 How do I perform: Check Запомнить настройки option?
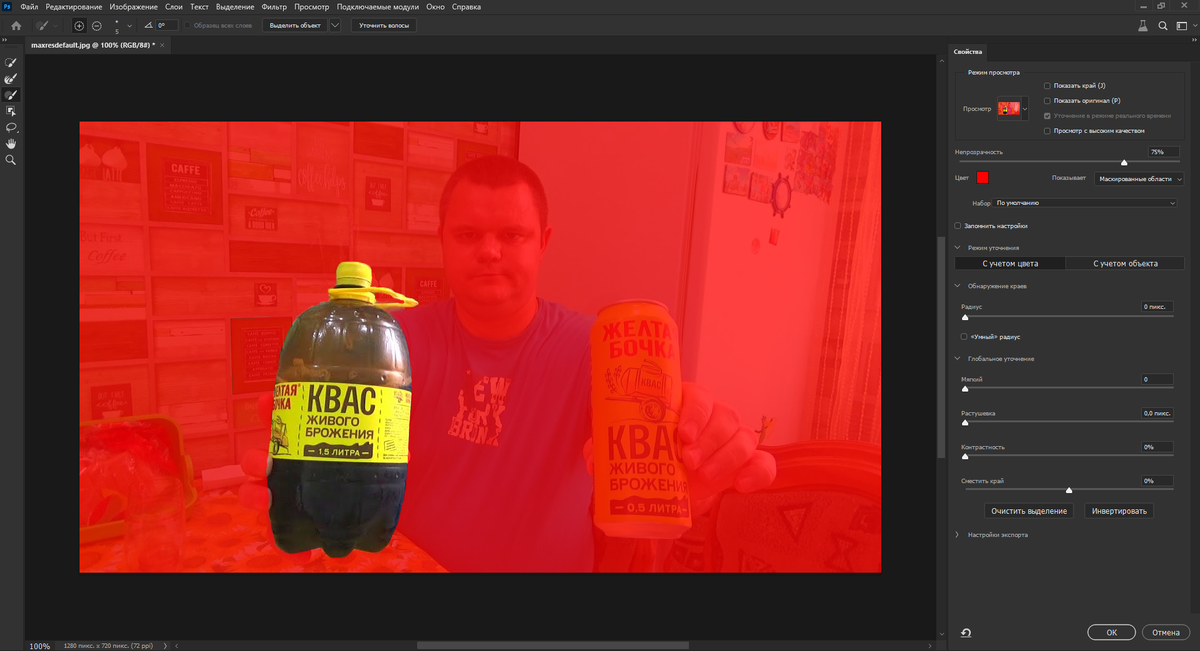coord(958,226)
